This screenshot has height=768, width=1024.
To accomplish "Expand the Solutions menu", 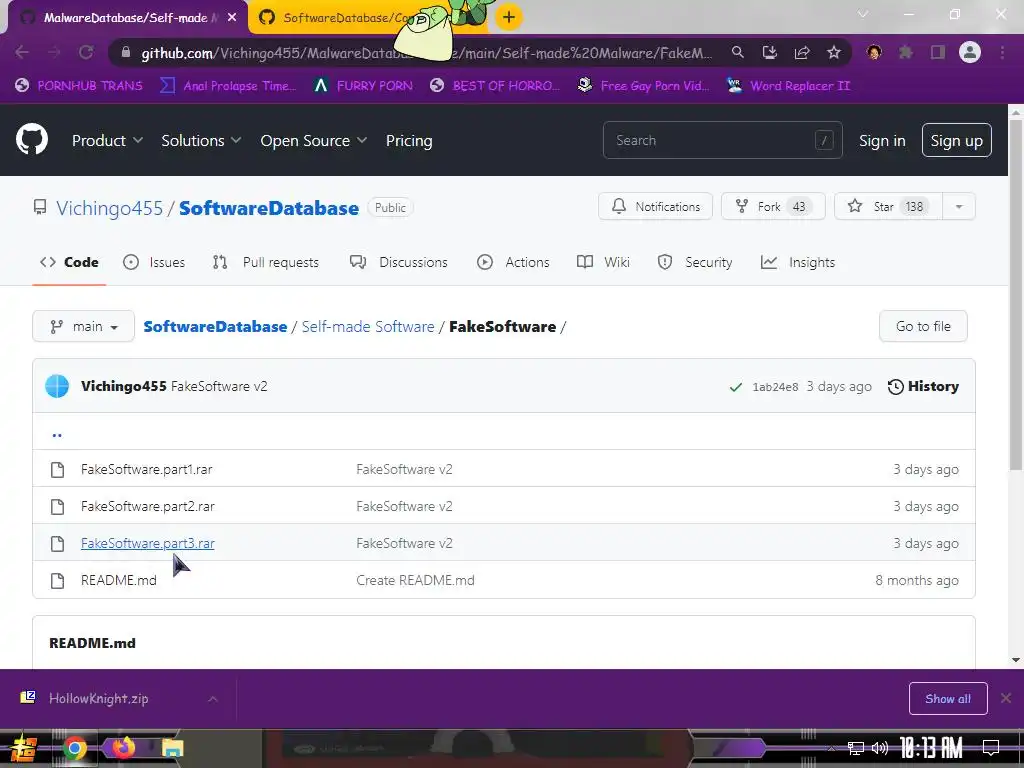I will coord(201,140).
